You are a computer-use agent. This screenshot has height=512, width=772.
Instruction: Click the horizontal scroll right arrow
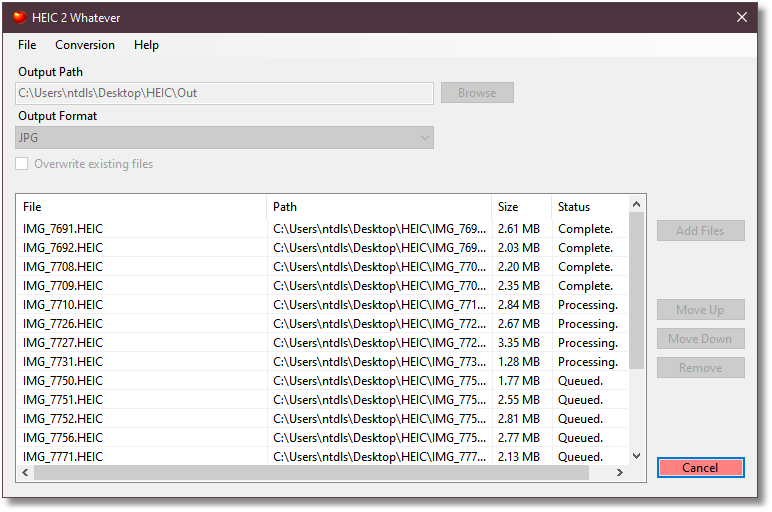(619, 473)
